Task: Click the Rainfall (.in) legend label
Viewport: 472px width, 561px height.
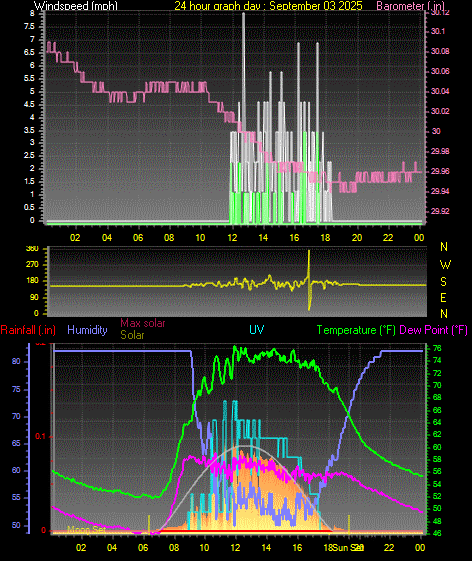Action: coord(28,330)
